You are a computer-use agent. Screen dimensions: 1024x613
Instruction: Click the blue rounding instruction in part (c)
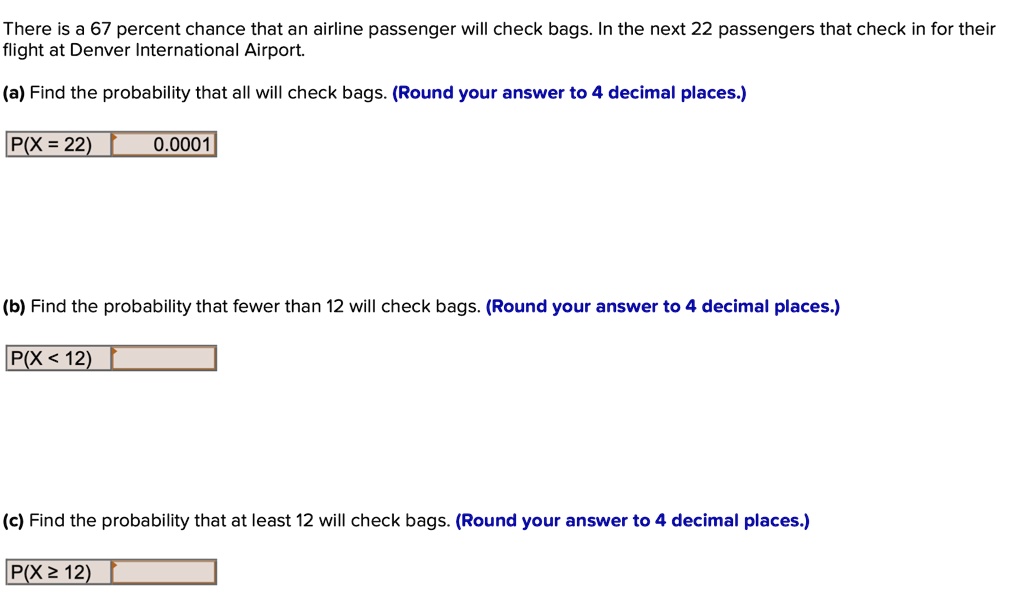tap(633, 520)
